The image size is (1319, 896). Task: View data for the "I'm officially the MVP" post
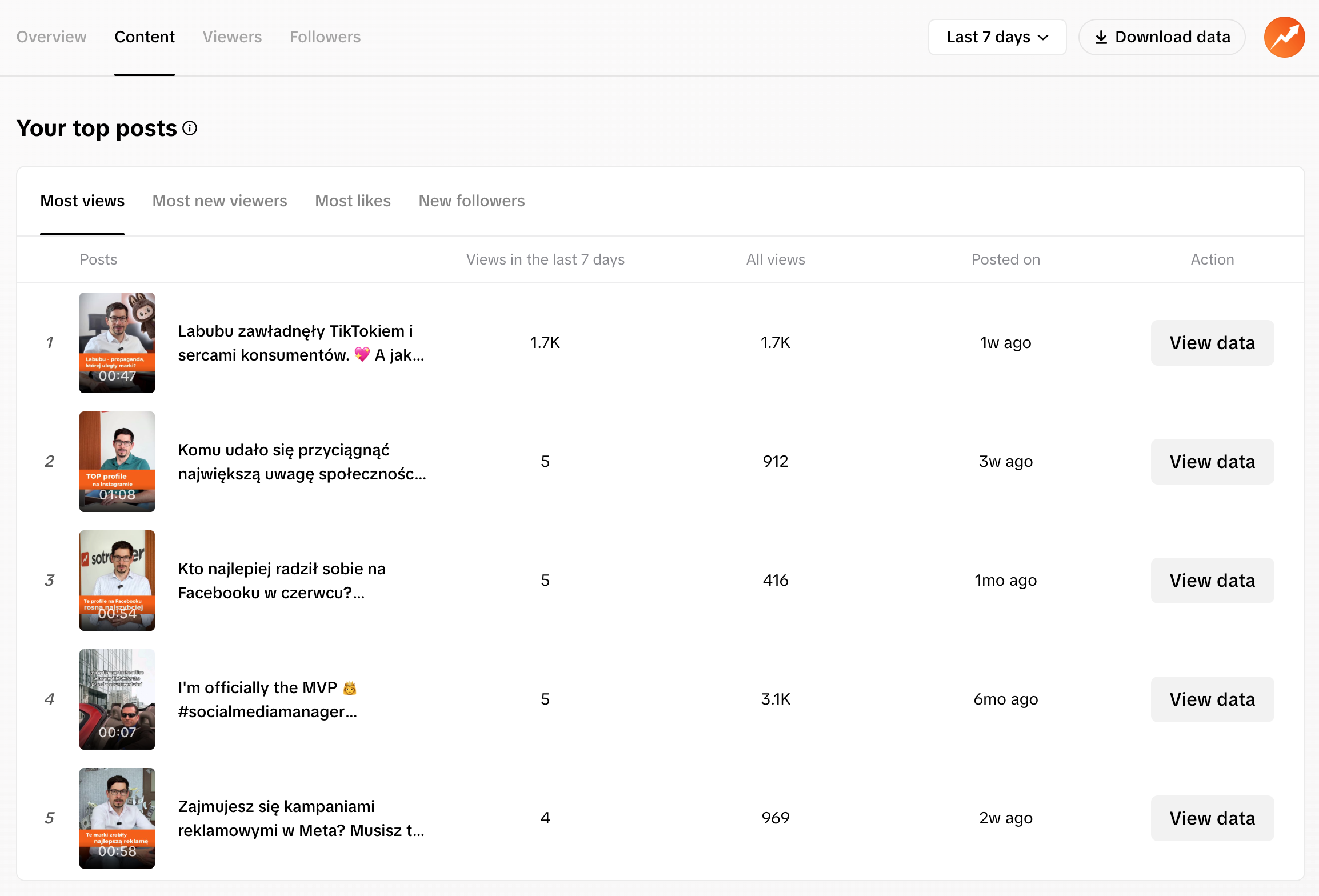pyautogui.click(x=1212, y=699)
